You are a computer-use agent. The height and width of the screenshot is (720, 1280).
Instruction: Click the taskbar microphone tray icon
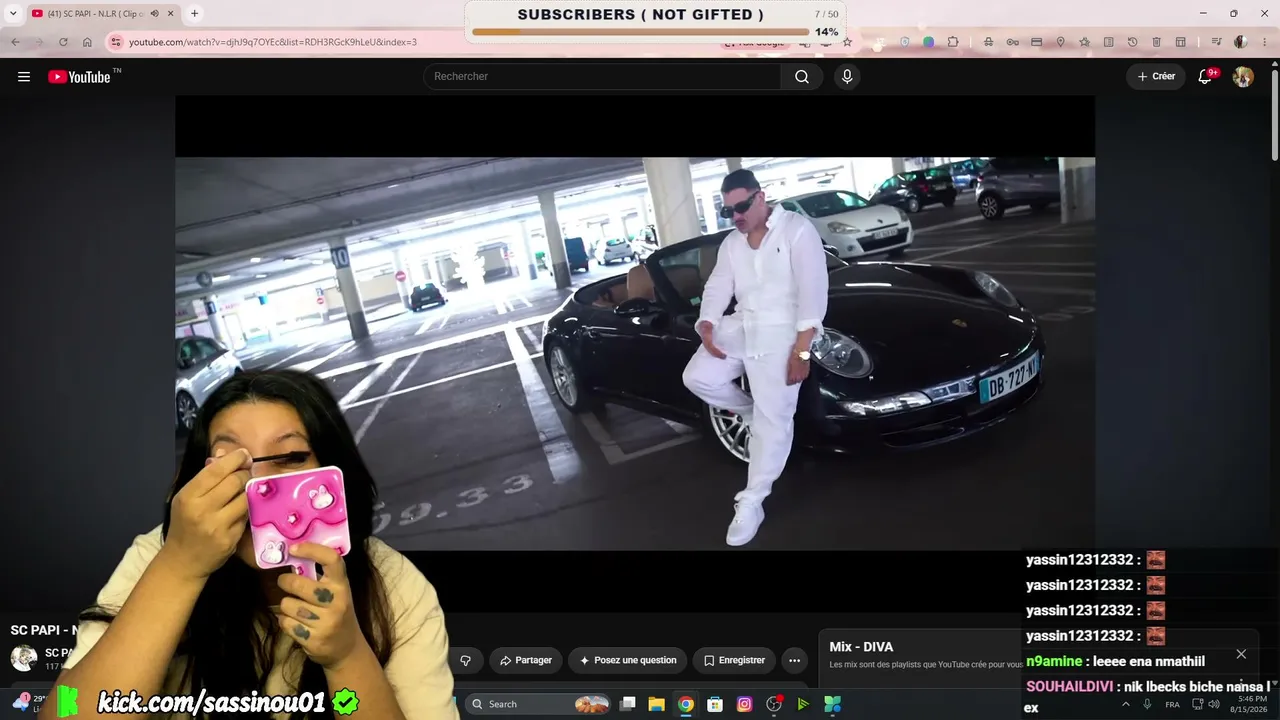pos(1147,704)
